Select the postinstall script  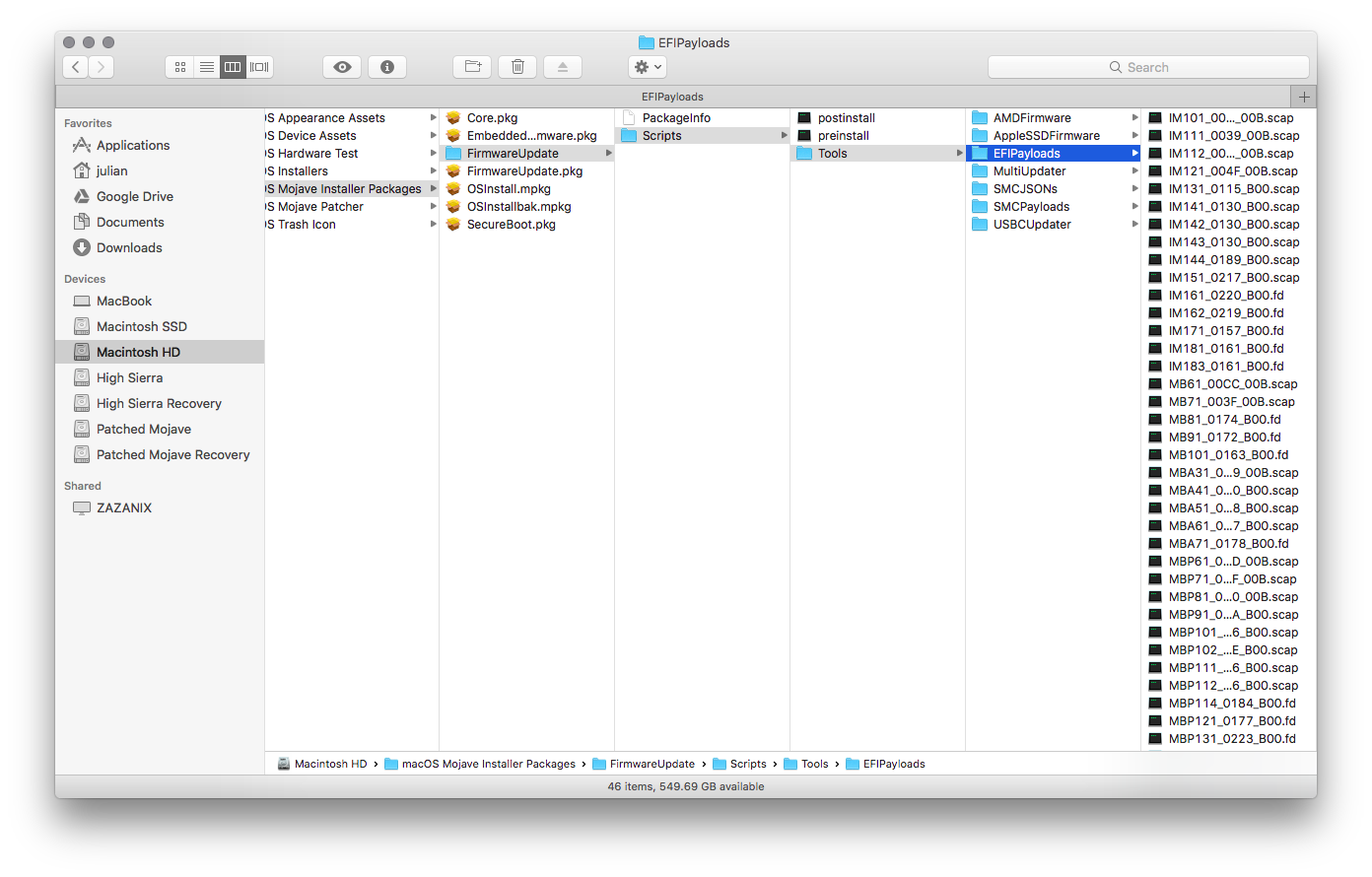pos(877,117)
